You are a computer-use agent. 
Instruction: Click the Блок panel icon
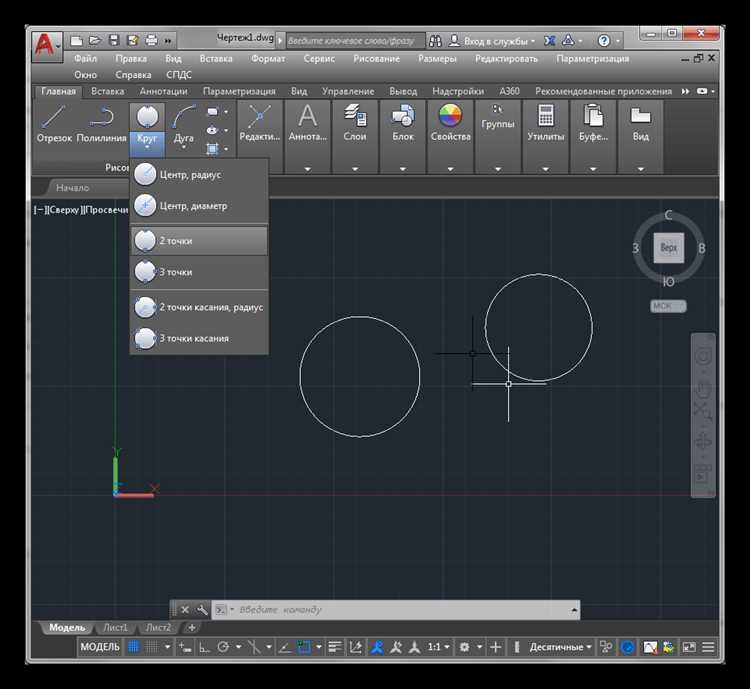tap(403, 116)
